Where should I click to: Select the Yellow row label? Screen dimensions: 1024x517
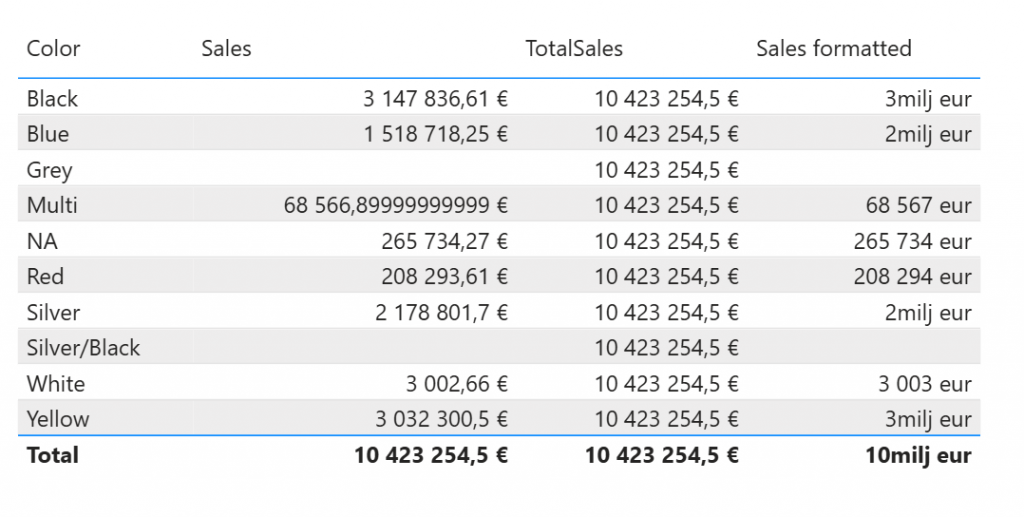(58, 419)
